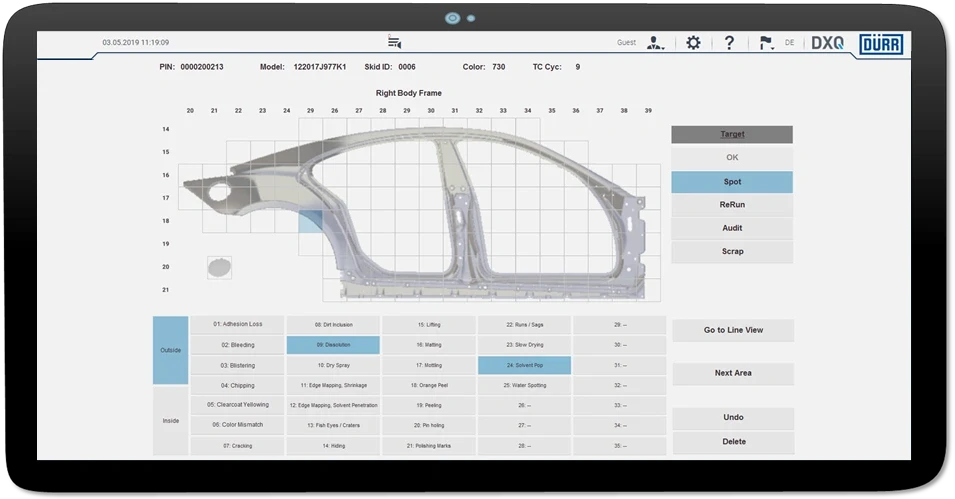Click the DE language indicator
This screenshot has width=955, height=499.
[789, 43]
